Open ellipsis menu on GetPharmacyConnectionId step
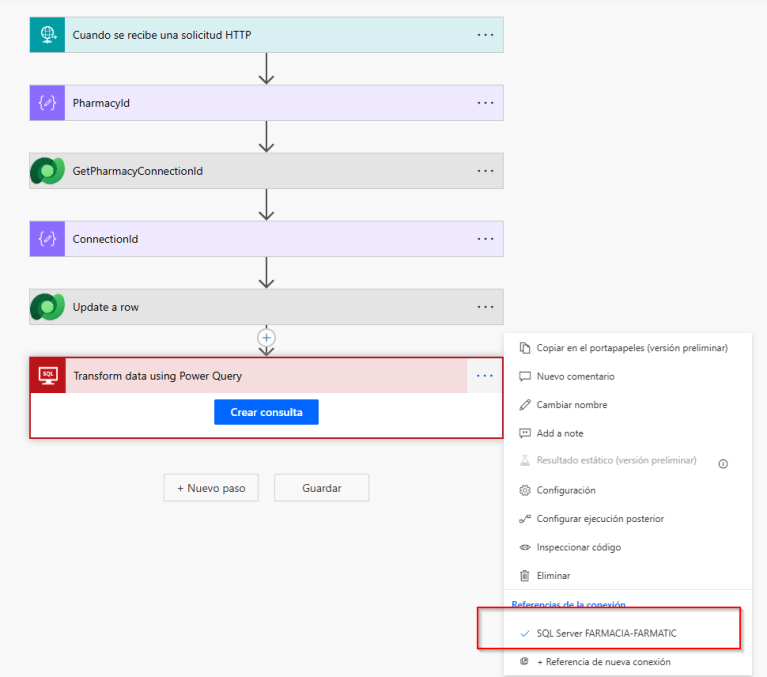767x677 pixels. (x=485, y=171)
